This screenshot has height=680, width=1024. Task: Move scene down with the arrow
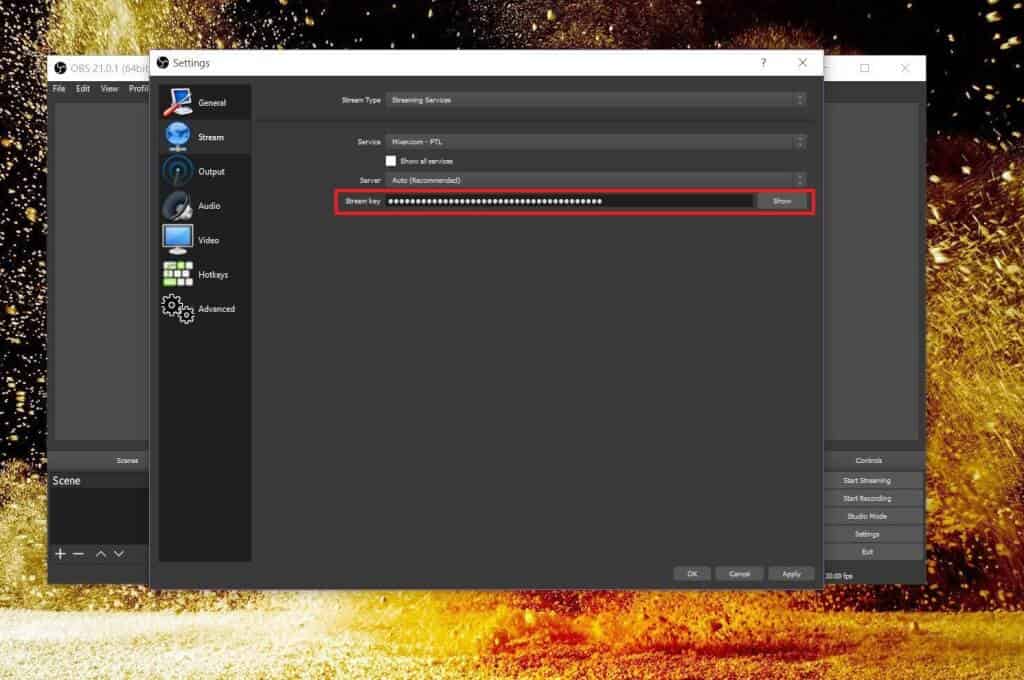tap(119, 554)
